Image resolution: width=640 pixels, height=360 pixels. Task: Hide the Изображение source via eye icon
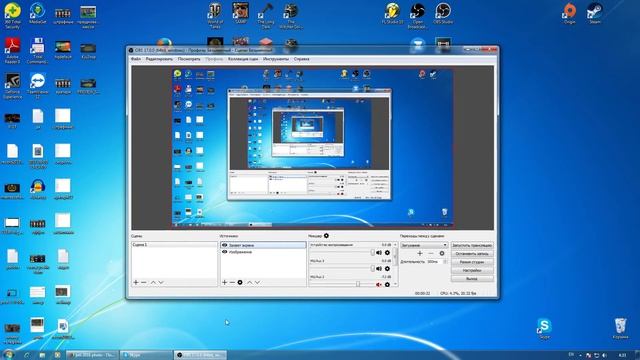pyautogui.click(x=224, y=252)
